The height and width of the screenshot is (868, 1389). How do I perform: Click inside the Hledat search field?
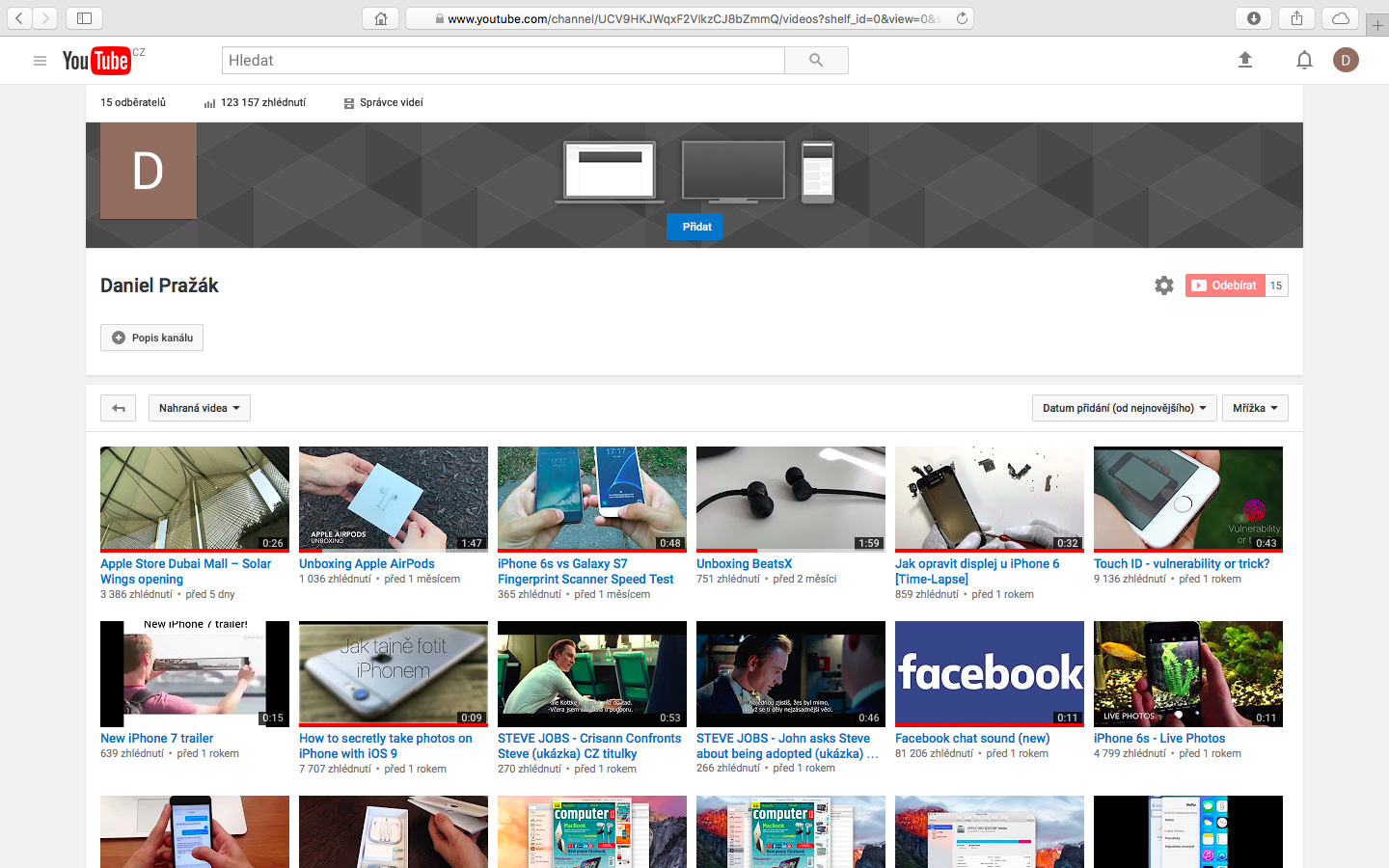(x=504, y=61)
